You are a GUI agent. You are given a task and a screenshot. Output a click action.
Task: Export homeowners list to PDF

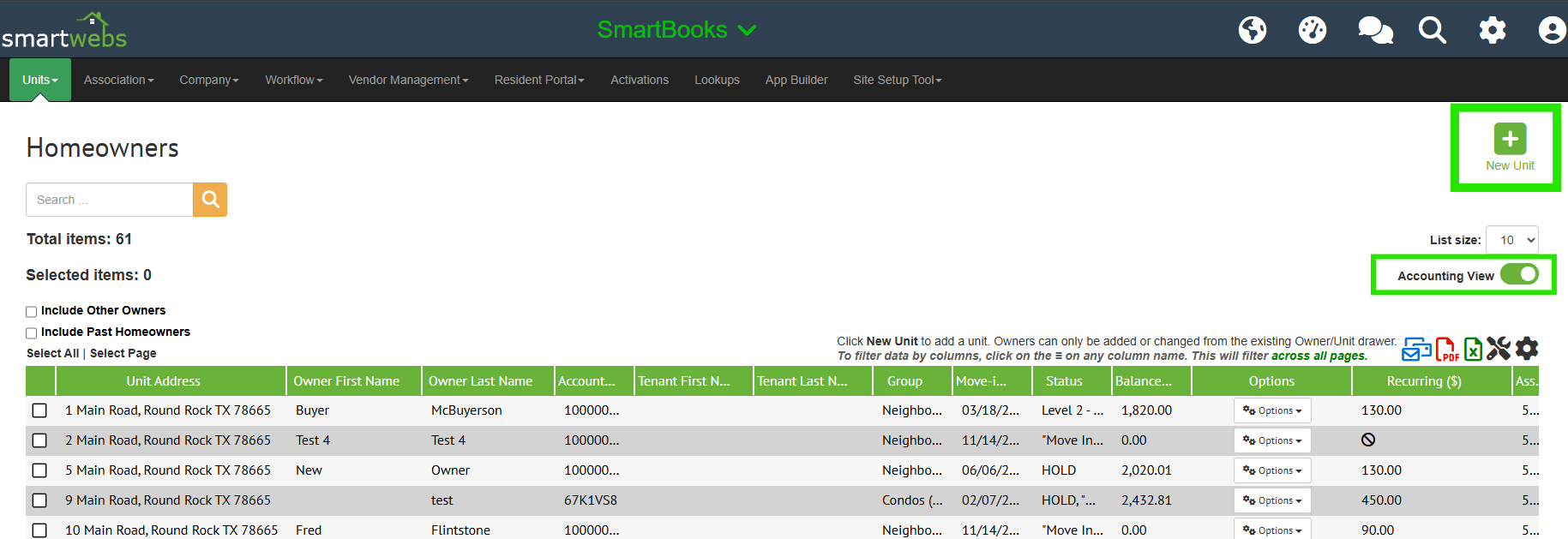point(1446,349)
